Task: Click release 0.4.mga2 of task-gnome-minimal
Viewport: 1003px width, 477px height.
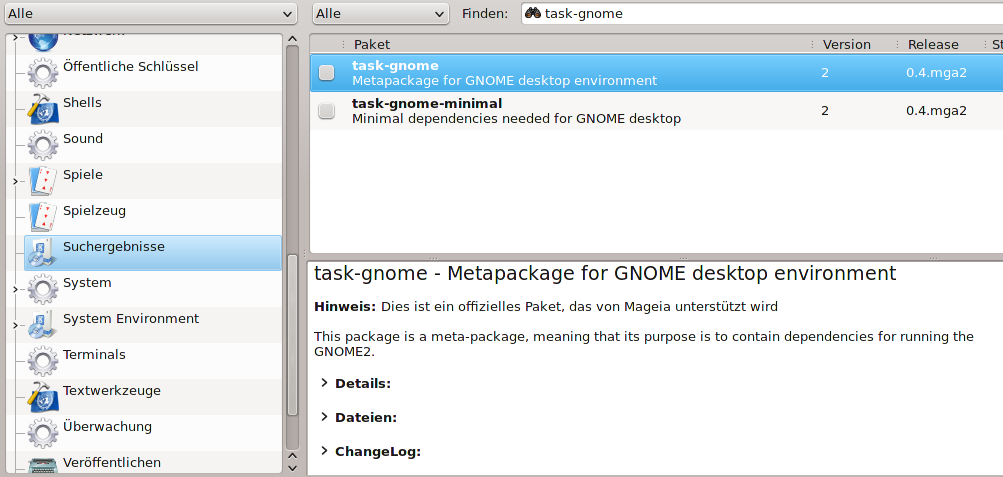Action: pyautogui.click(x=936, y=111)
